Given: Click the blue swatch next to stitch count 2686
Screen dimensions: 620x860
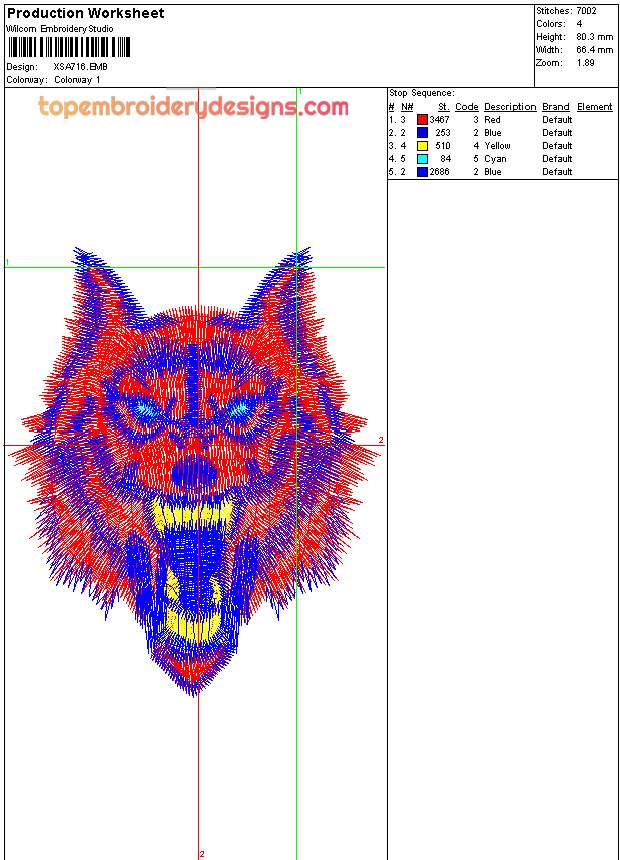Looking at the screenshot, I should tap(422, 172).
